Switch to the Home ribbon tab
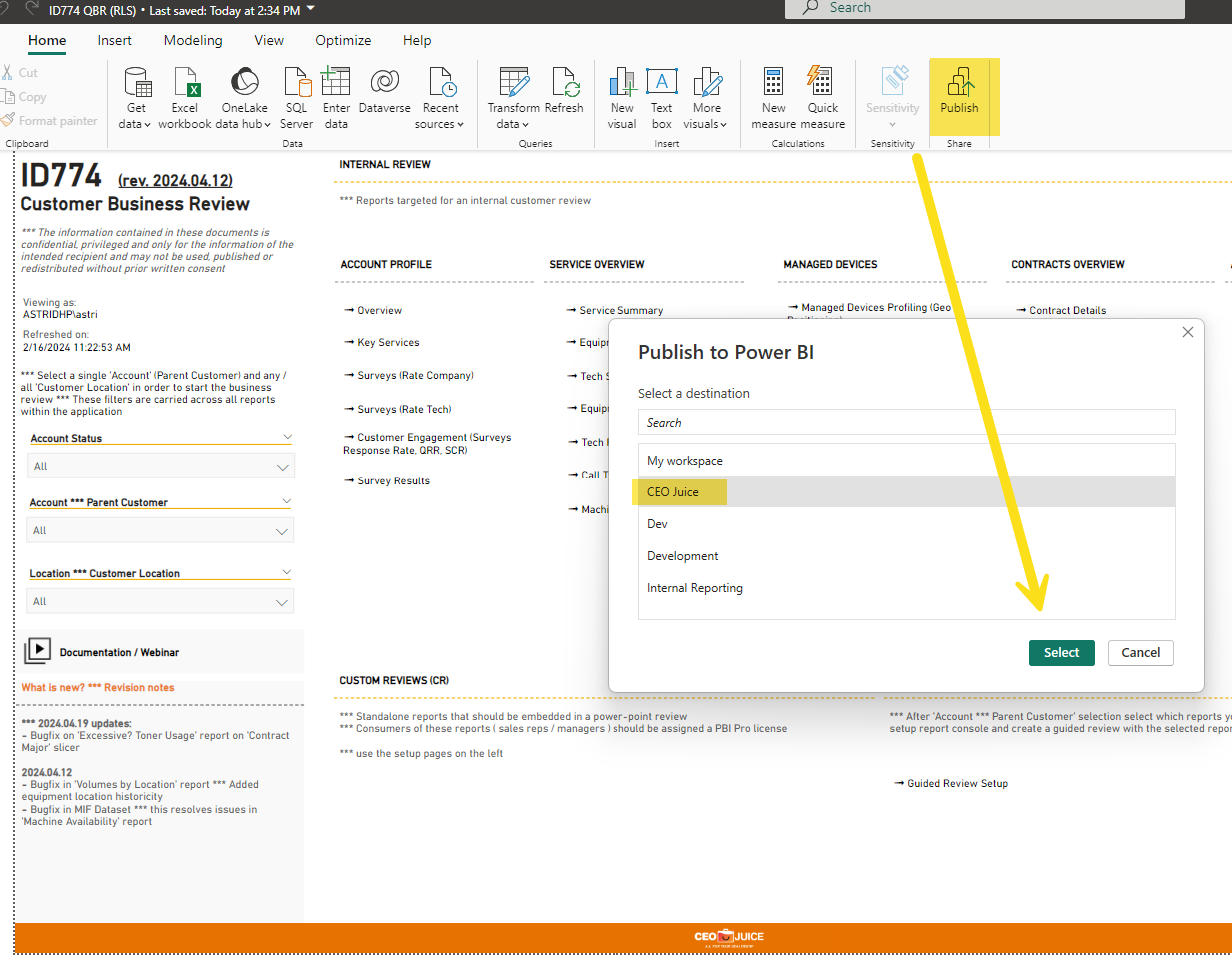The image size is (1232, 957). pos(47,40)
